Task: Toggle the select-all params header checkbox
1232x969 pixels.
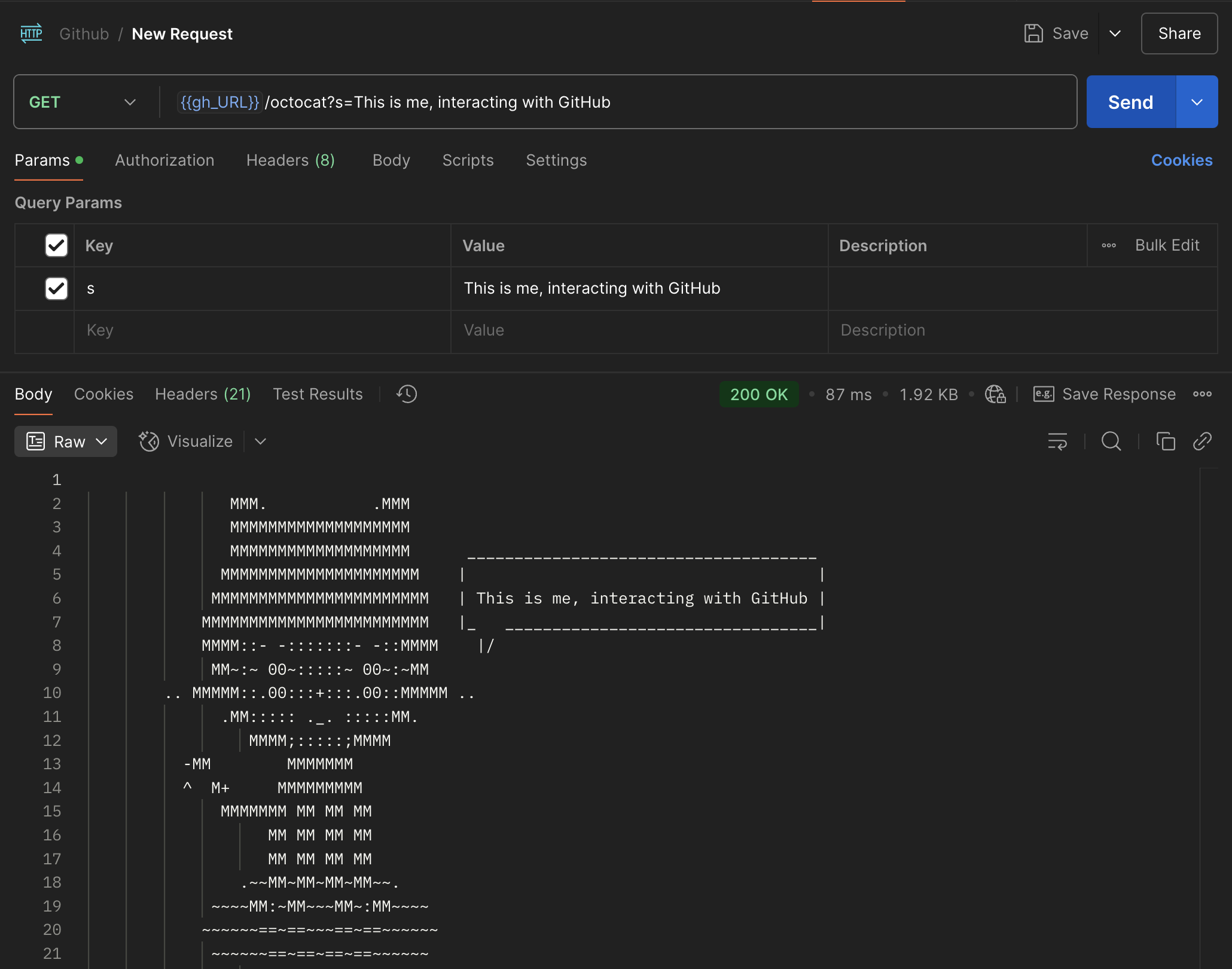Action: click(56, 246)
